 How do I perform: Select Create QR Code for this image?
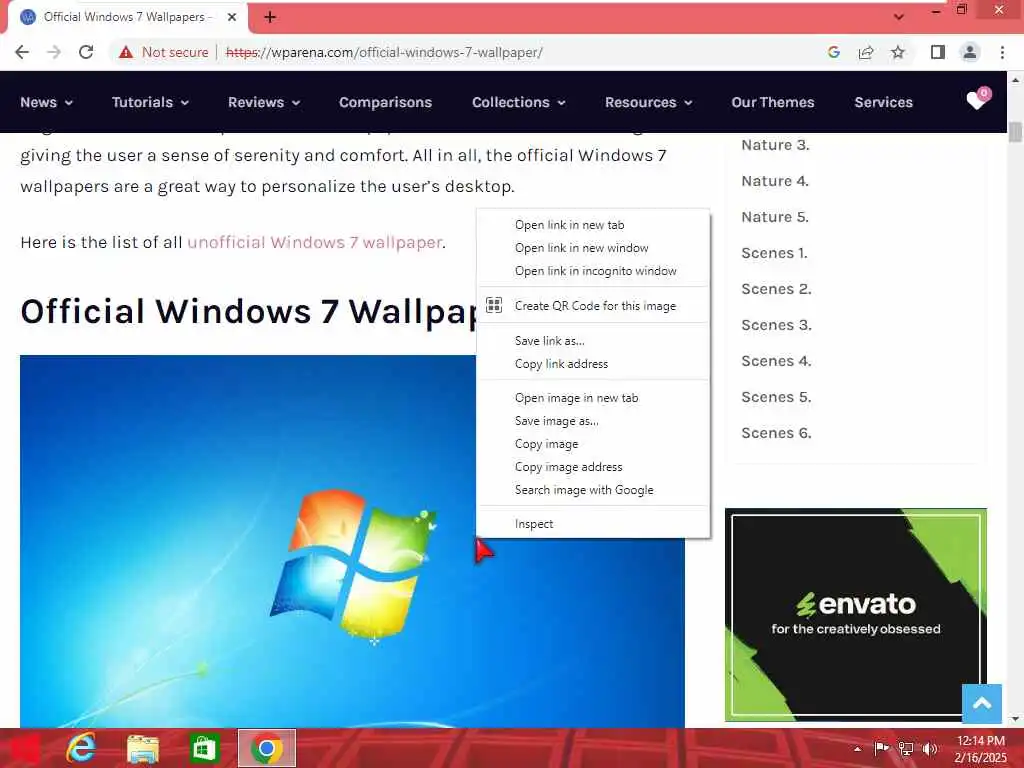pyautogui.click(x=593, y=306)
